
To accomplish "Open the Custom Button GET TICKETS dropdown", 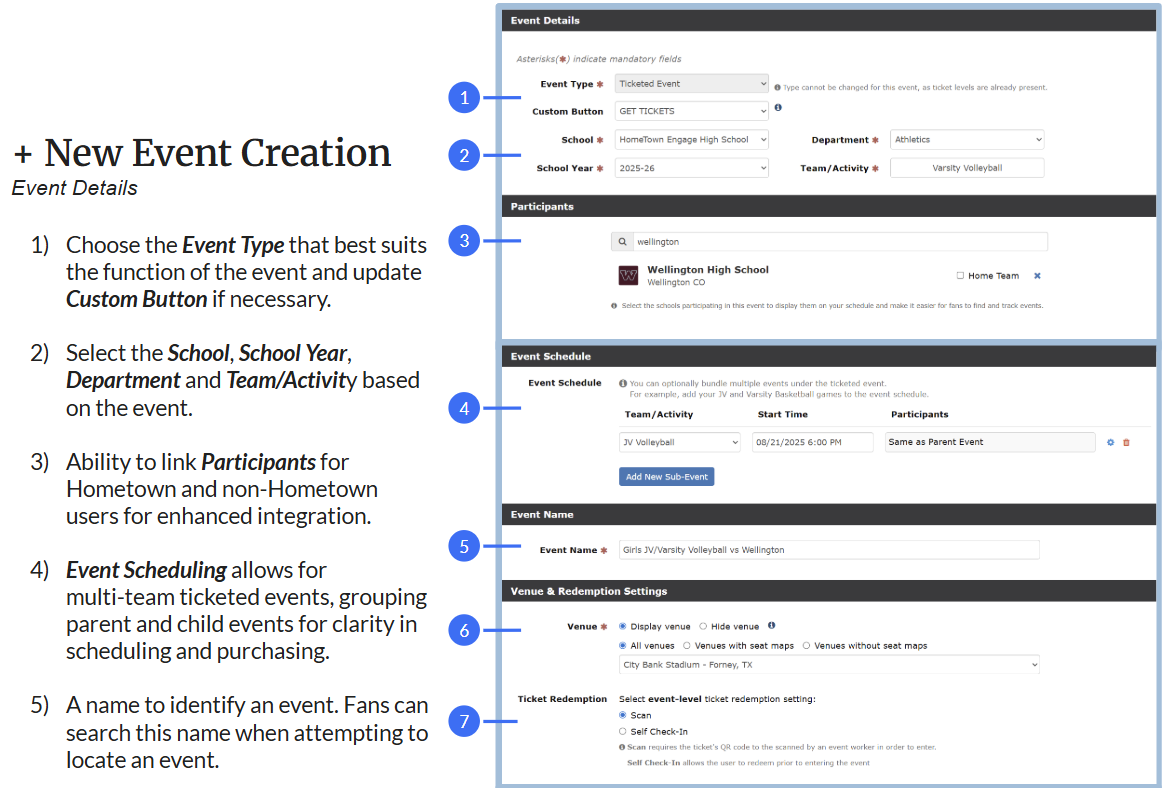I will coord(691,111).
